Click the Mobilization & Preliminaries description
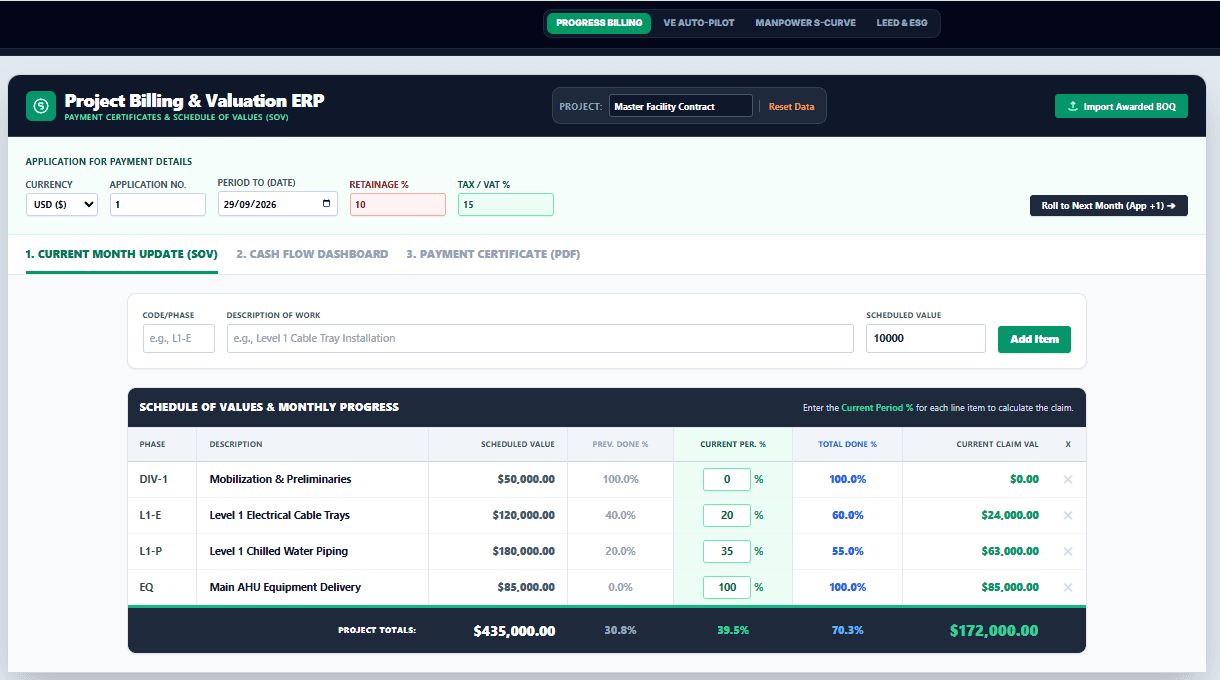The image size is (1220, 680). [280, 479]
